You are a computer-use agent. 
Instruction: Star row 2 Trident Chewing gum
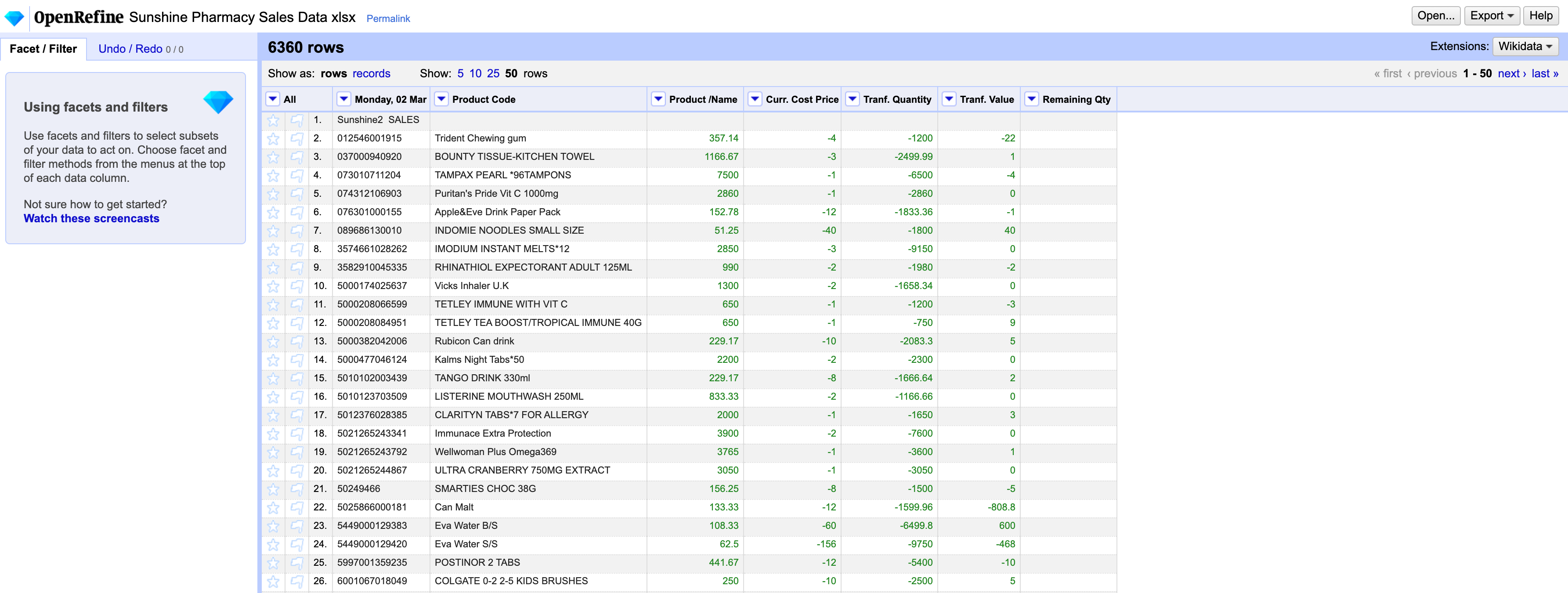click(x=273, y=139)
